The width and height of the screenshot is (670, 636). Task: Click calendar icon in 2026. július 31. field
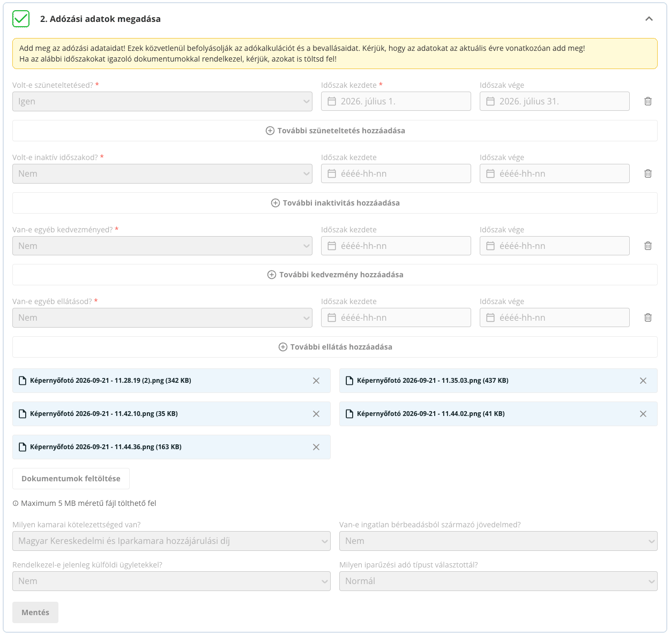click(x=490, y=101)
